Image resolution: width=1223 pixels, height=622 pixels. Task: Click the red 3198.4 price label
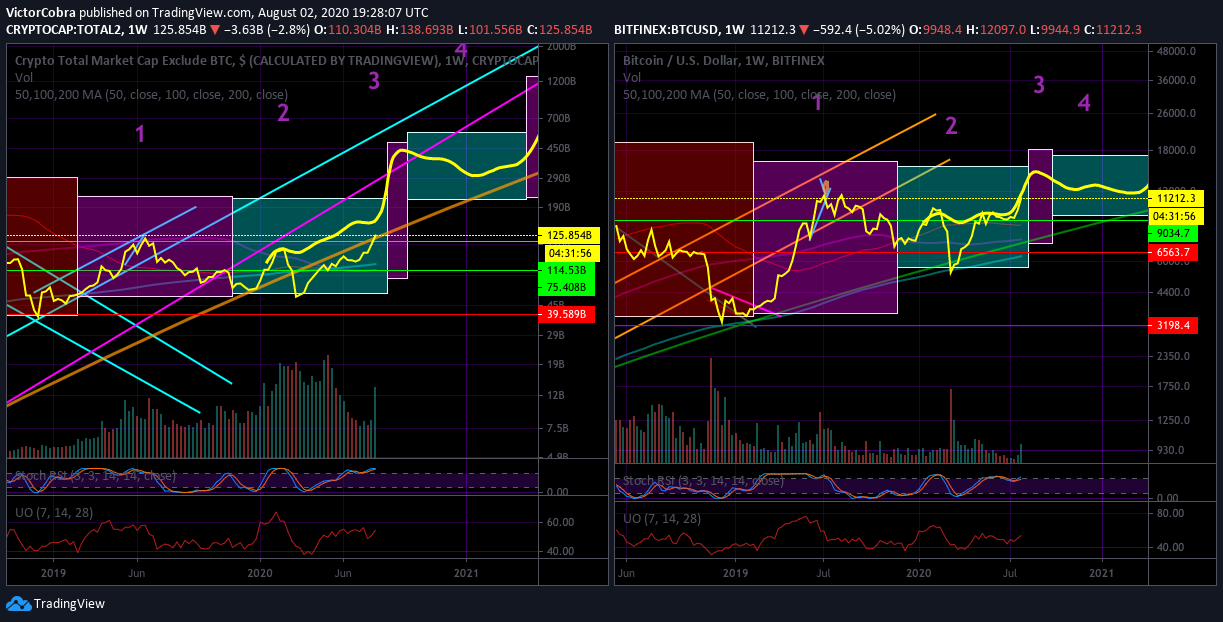(1175, 325)
